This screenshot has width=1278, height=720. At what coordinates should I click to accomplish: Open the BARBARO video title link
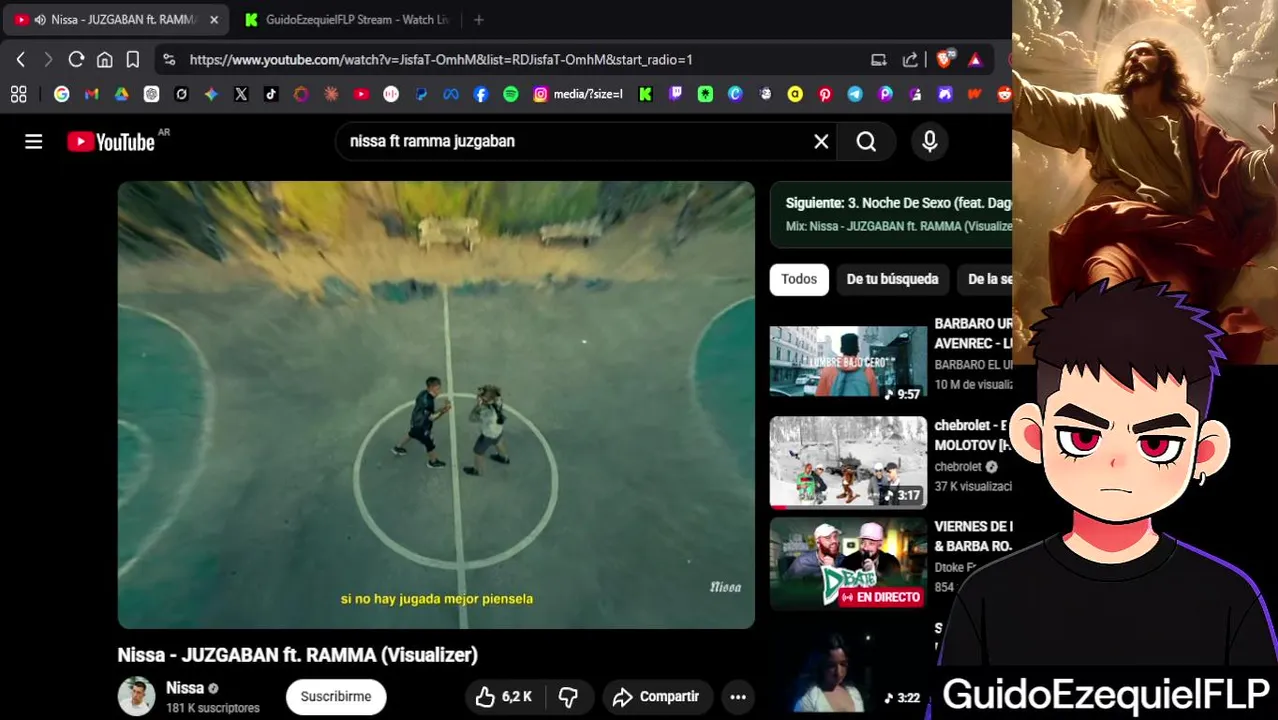[x=973, y=334]
